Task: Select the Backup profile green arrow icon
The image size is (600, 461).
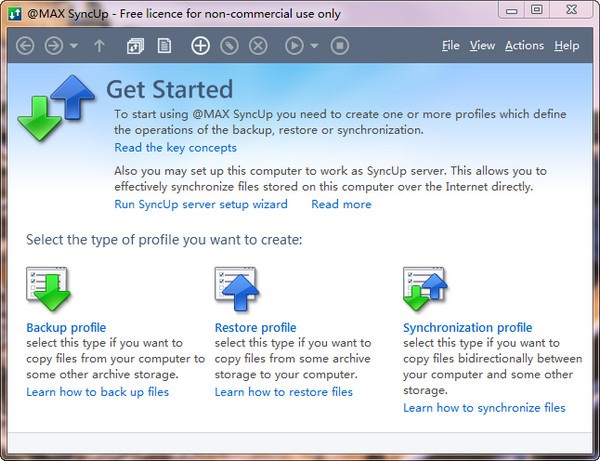Action: pos(48,290)
